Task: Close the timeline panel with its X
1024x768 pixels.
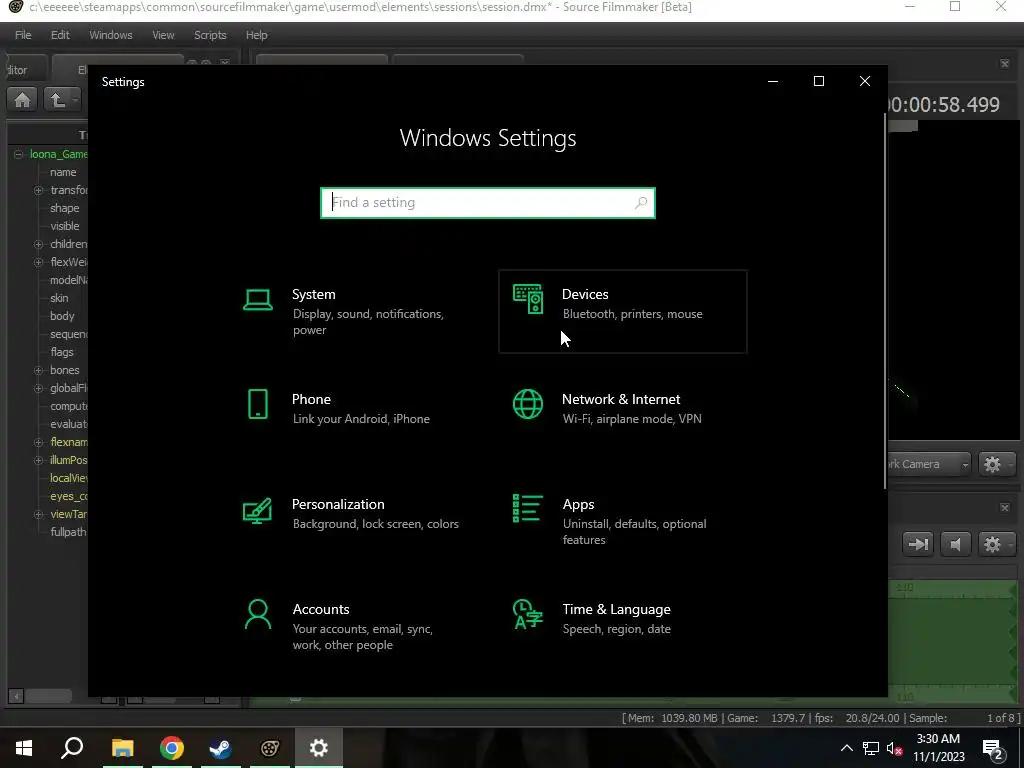Action: [x=1004, y=507]
